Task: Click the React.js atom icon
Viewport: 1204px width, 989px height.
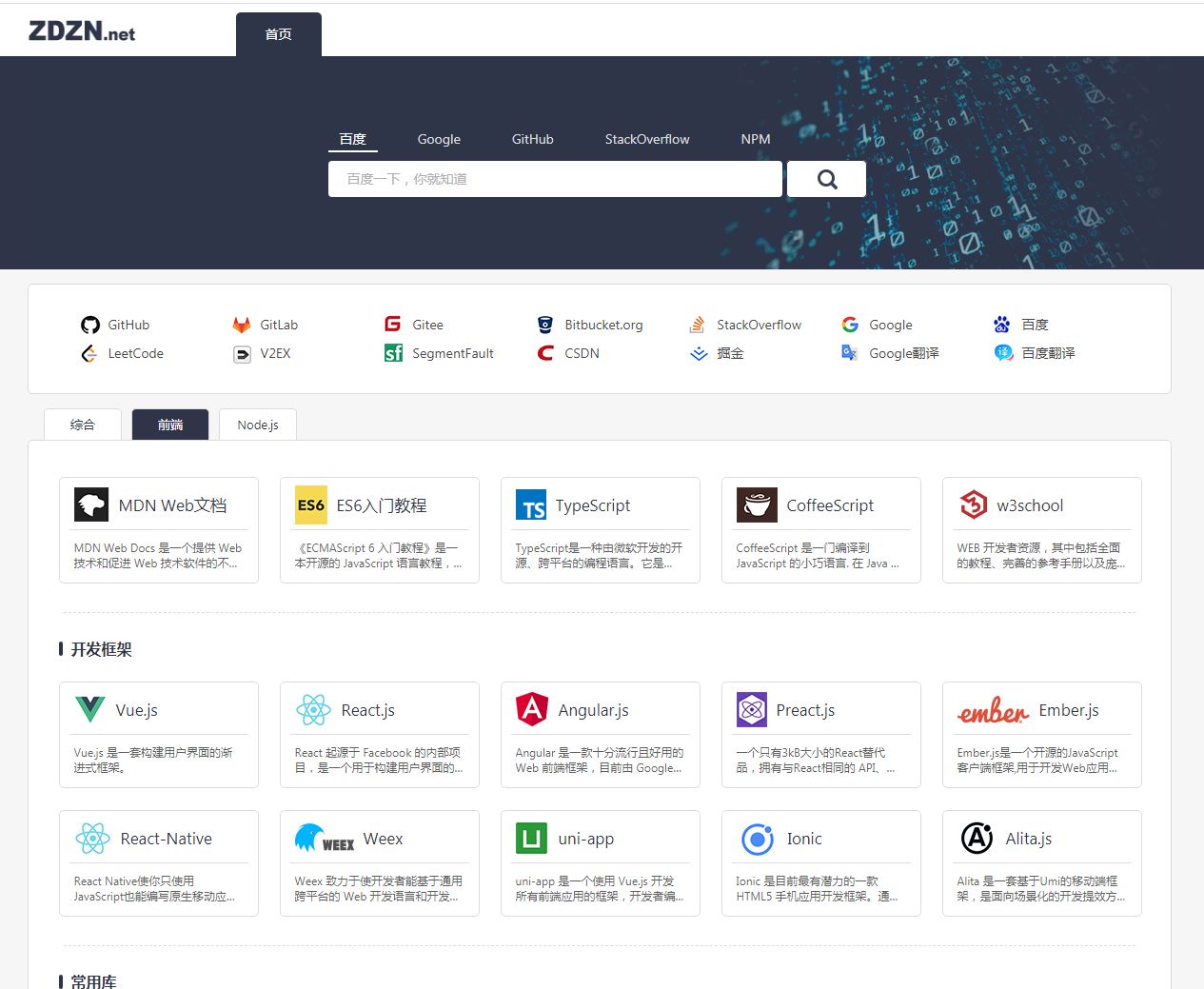Action: 313,709
